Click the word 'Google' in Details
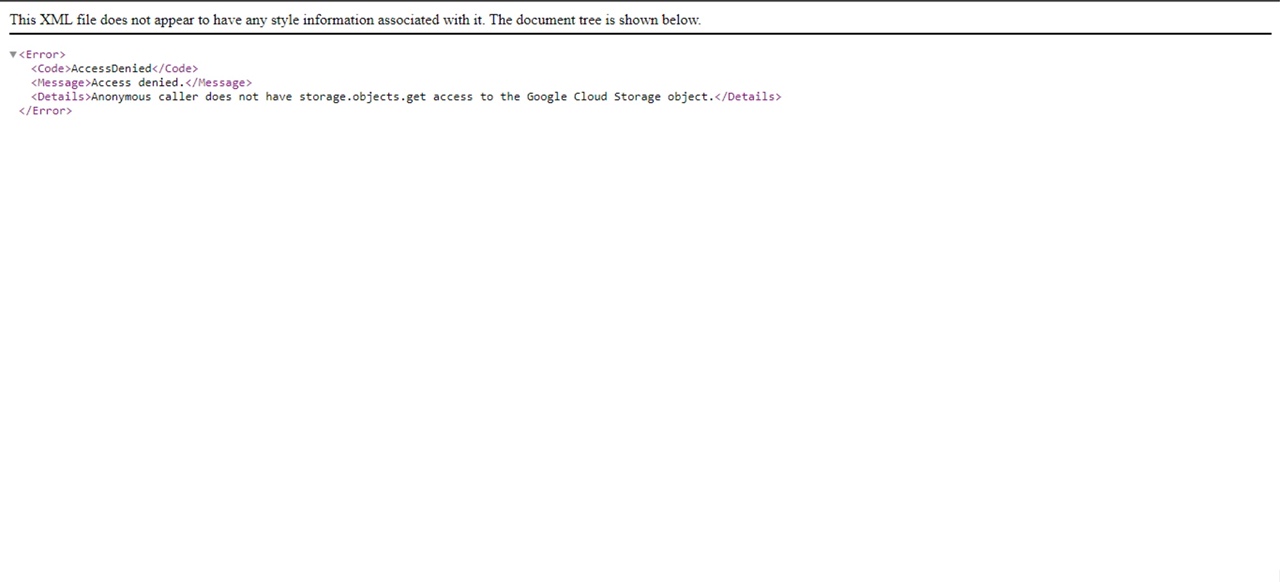This screenshot has width=1280, height=582. pos(547,97)
